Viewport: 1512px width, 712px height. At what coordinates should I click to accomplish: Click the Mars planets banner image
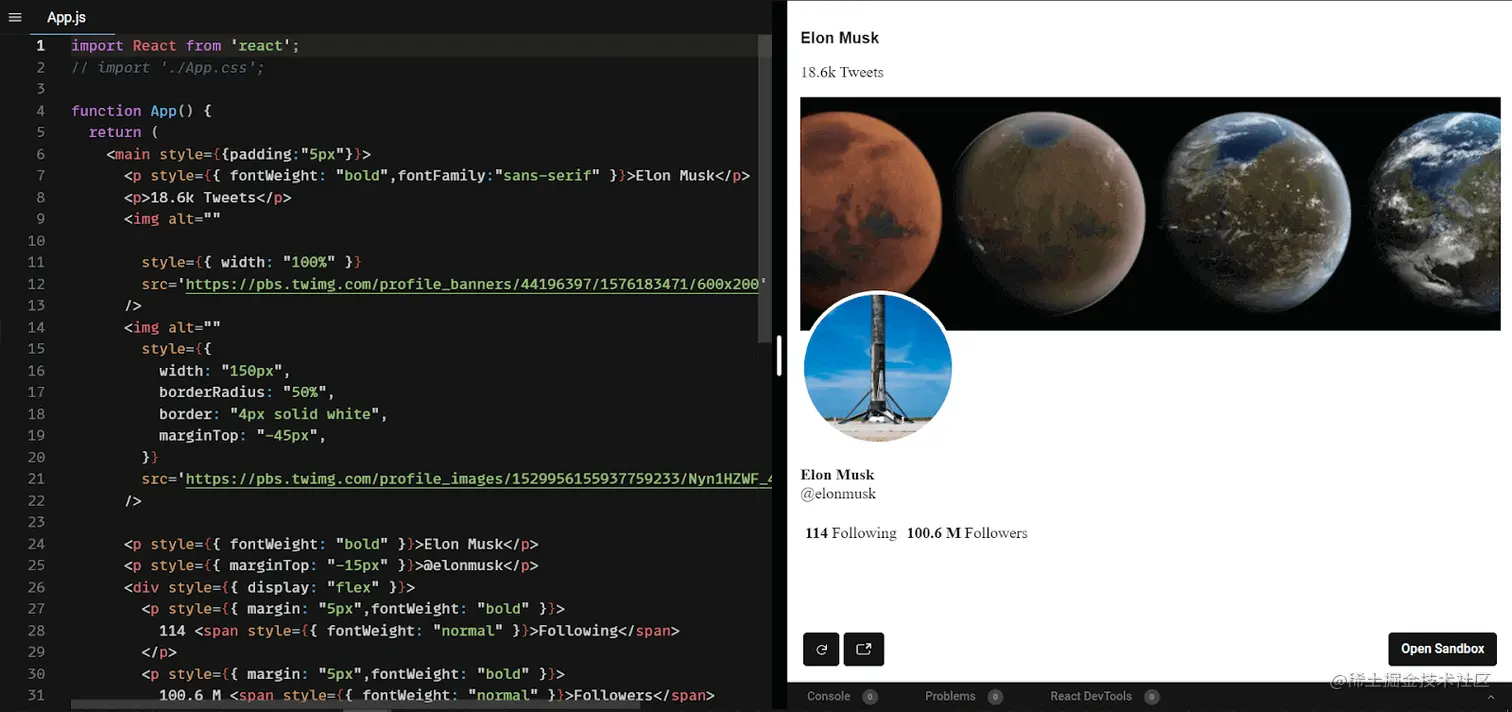tap(1150, 213)
